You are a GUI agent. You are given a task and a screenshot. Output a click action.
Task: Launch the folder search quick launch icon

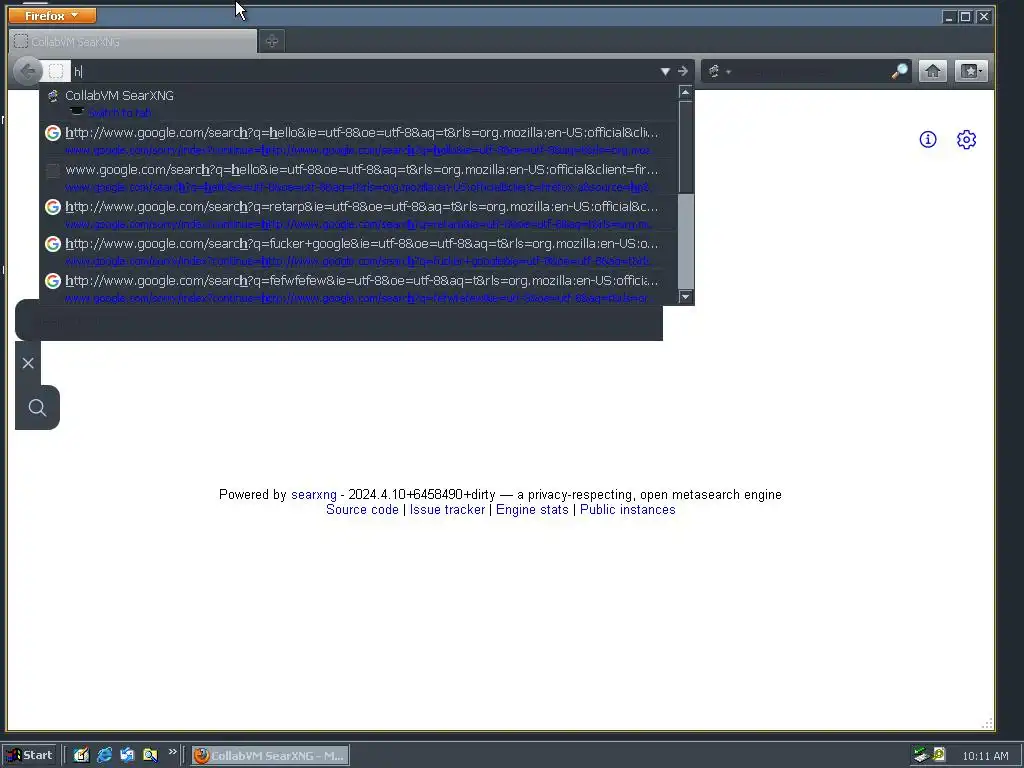(x=150, y=755)
